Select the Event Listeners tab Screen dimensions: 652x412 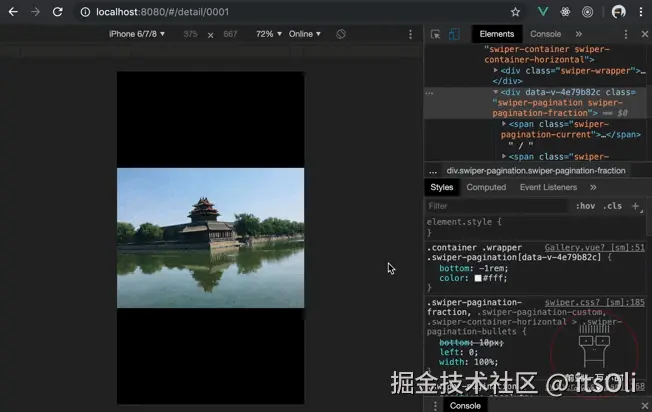[548, 187]
